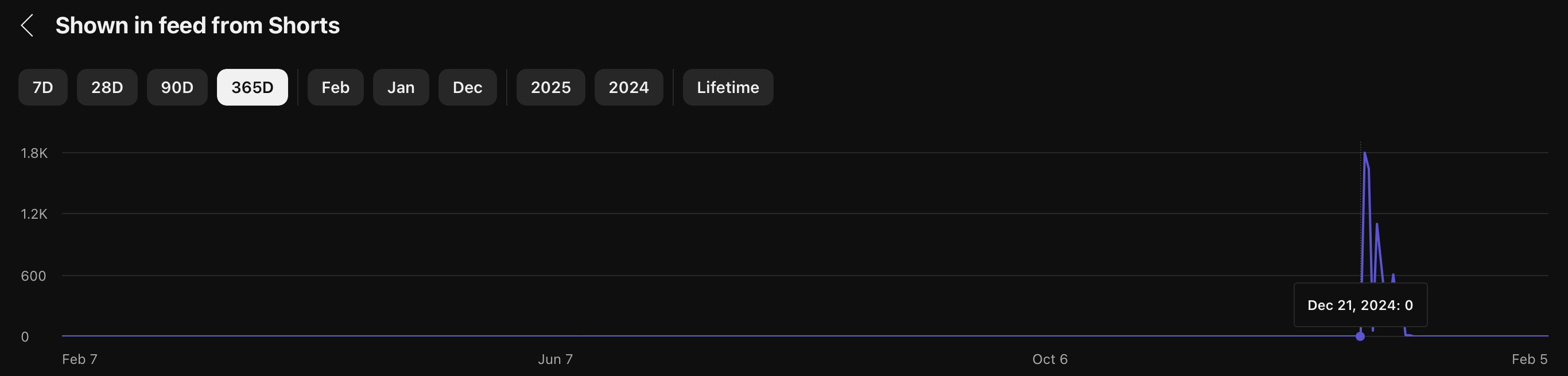Viewport: 1568px width, 376px height.
Task: View the 2025 yearly data
Action: (550, 87)
